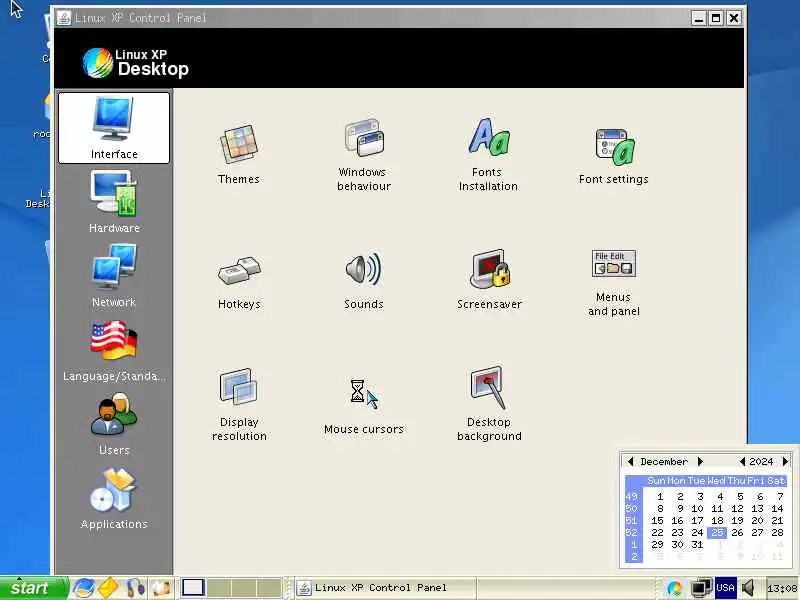Click the Linux XP Desktop logo

tap(136, 63)
